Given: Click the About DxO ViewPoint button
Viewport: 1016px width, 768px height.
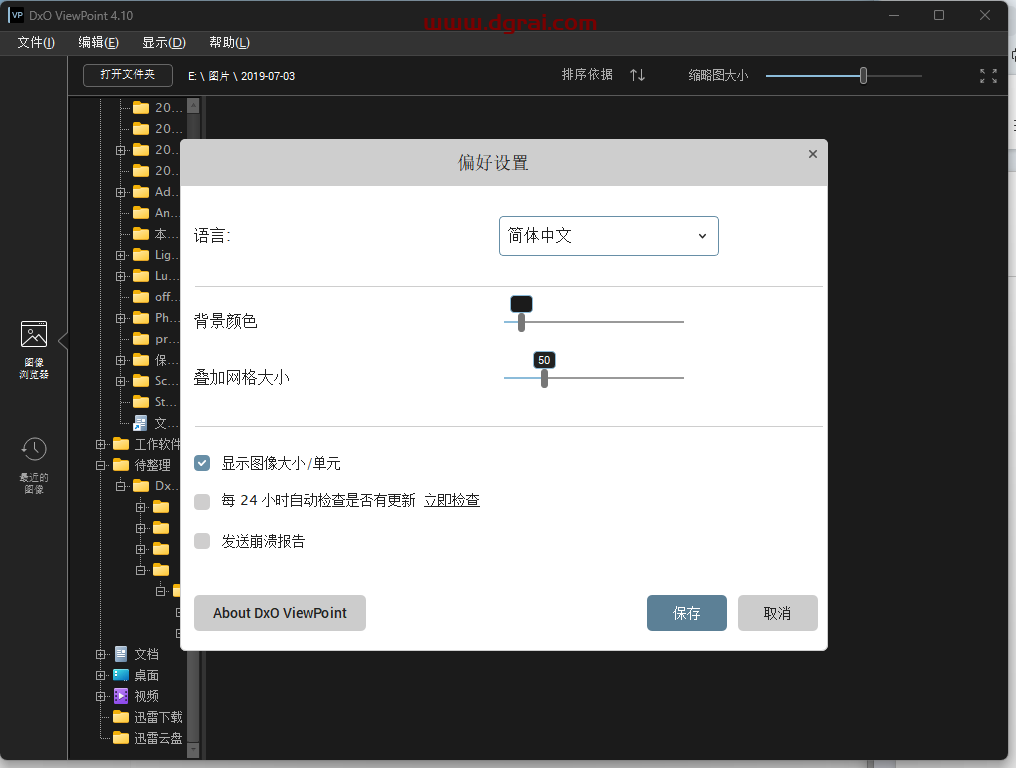Looking at the screenshot, I should point(280,613).
